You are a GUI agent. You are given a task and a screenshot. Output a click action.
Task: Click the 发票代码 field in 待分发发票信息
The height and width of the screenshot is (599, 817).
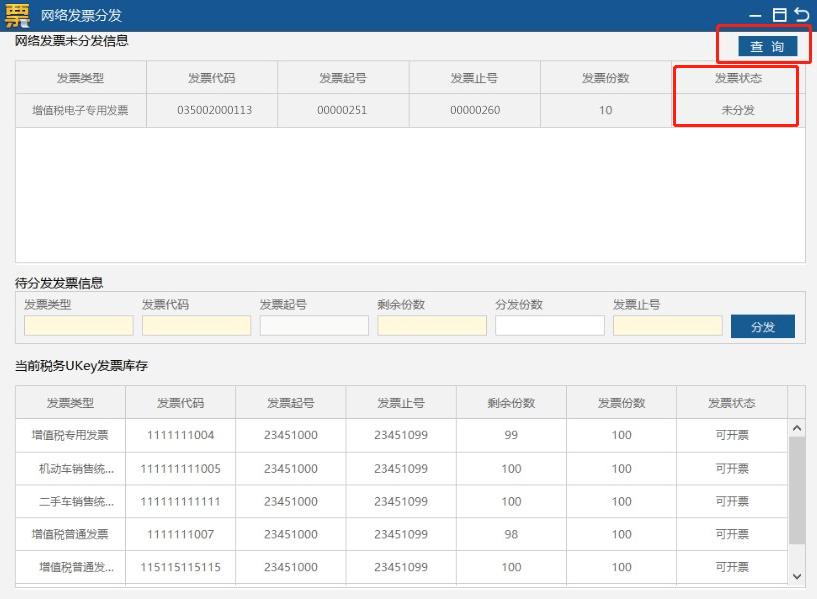pos(196,326)
